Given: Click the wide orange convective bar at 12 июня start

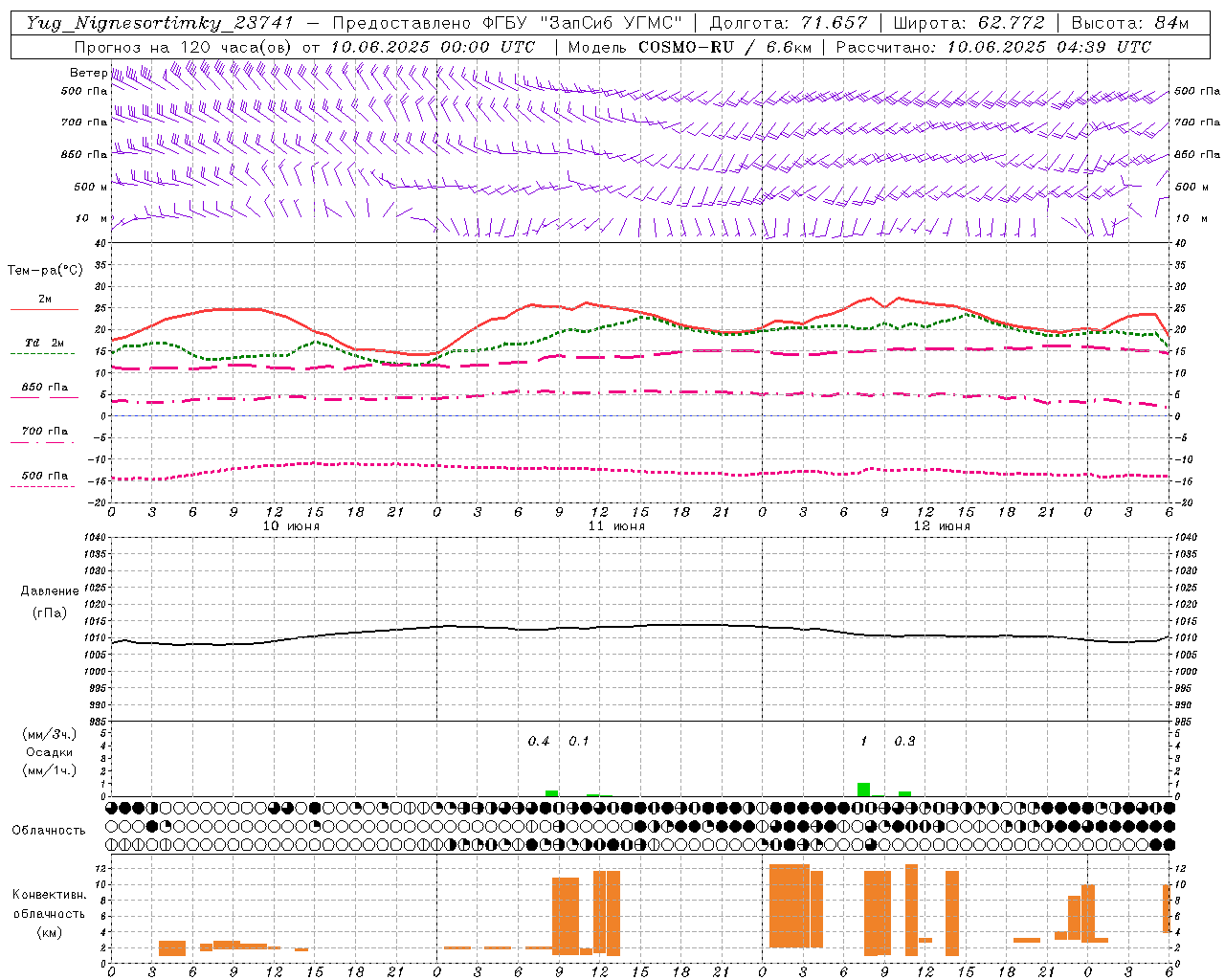Looking at the screenshot, I should coord(790,906).
